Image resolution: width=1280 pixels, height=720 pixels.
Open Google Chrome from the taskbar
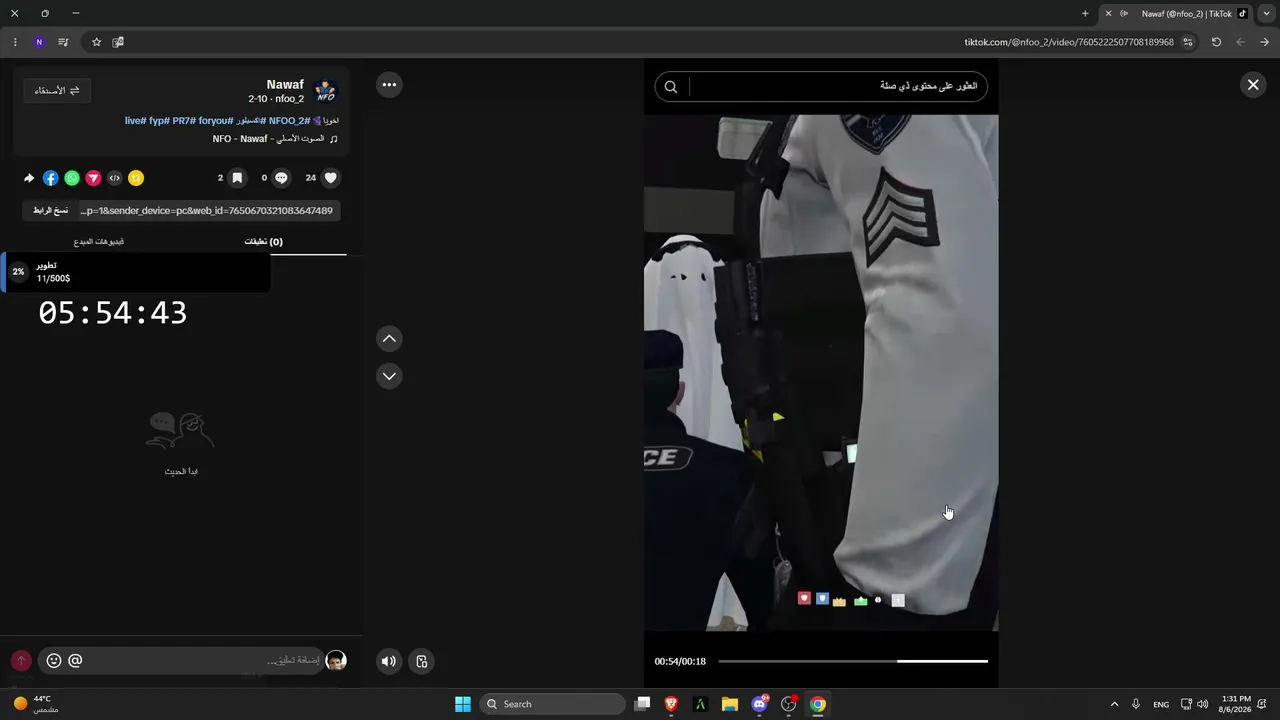pos(818,704)
